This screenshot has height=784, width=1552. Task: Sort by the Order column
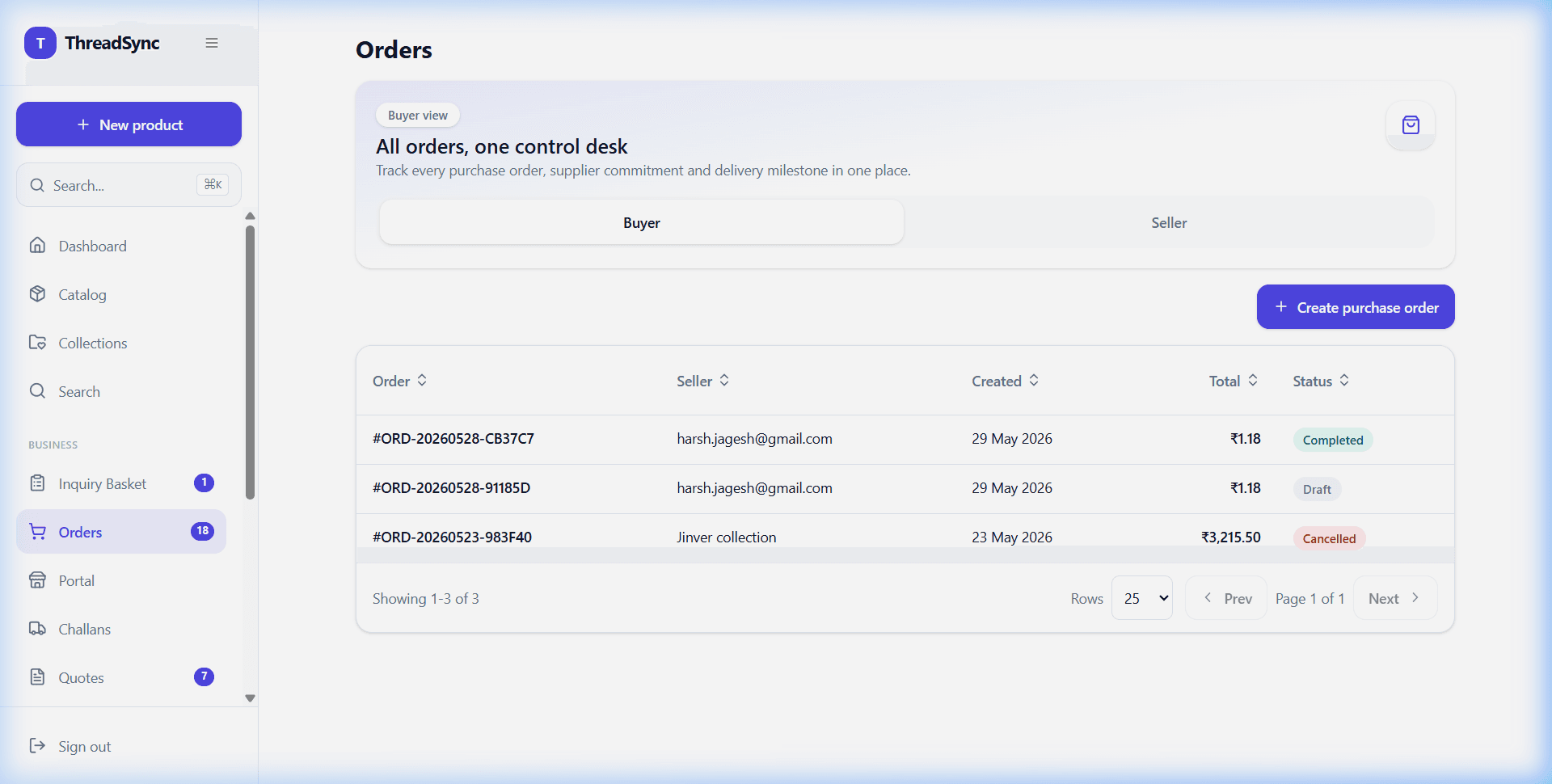tap(400, 381)
